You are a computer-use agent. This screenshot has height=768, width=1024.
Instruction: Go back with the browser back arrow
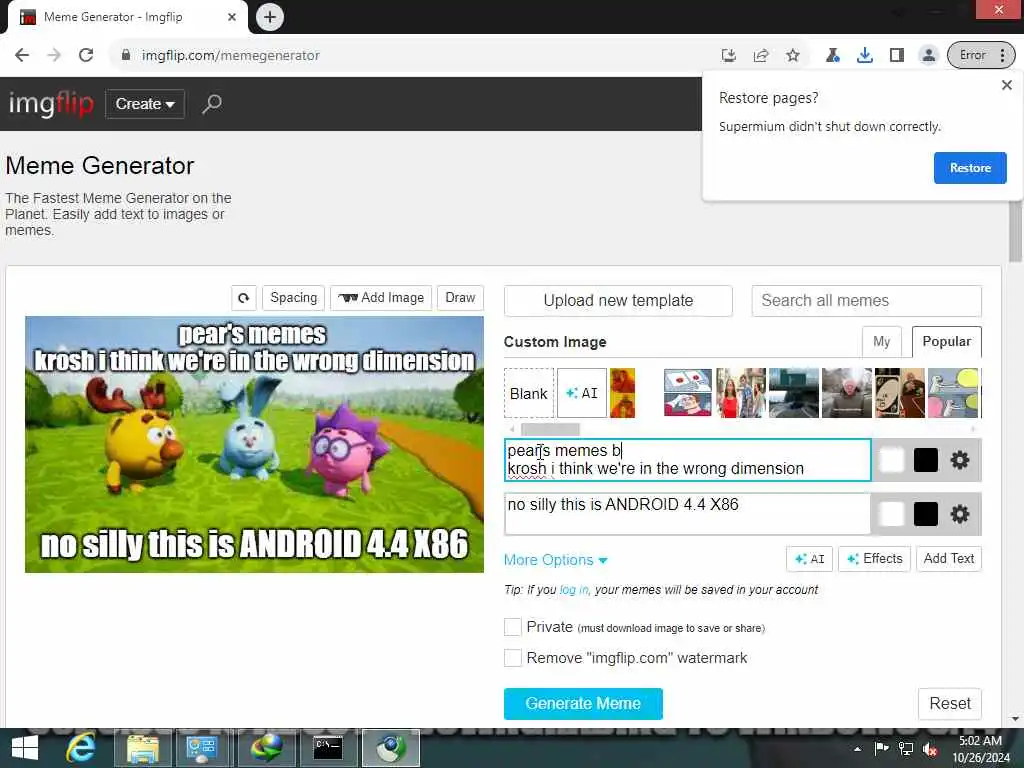pyautogui.click(x=22, y=56)
